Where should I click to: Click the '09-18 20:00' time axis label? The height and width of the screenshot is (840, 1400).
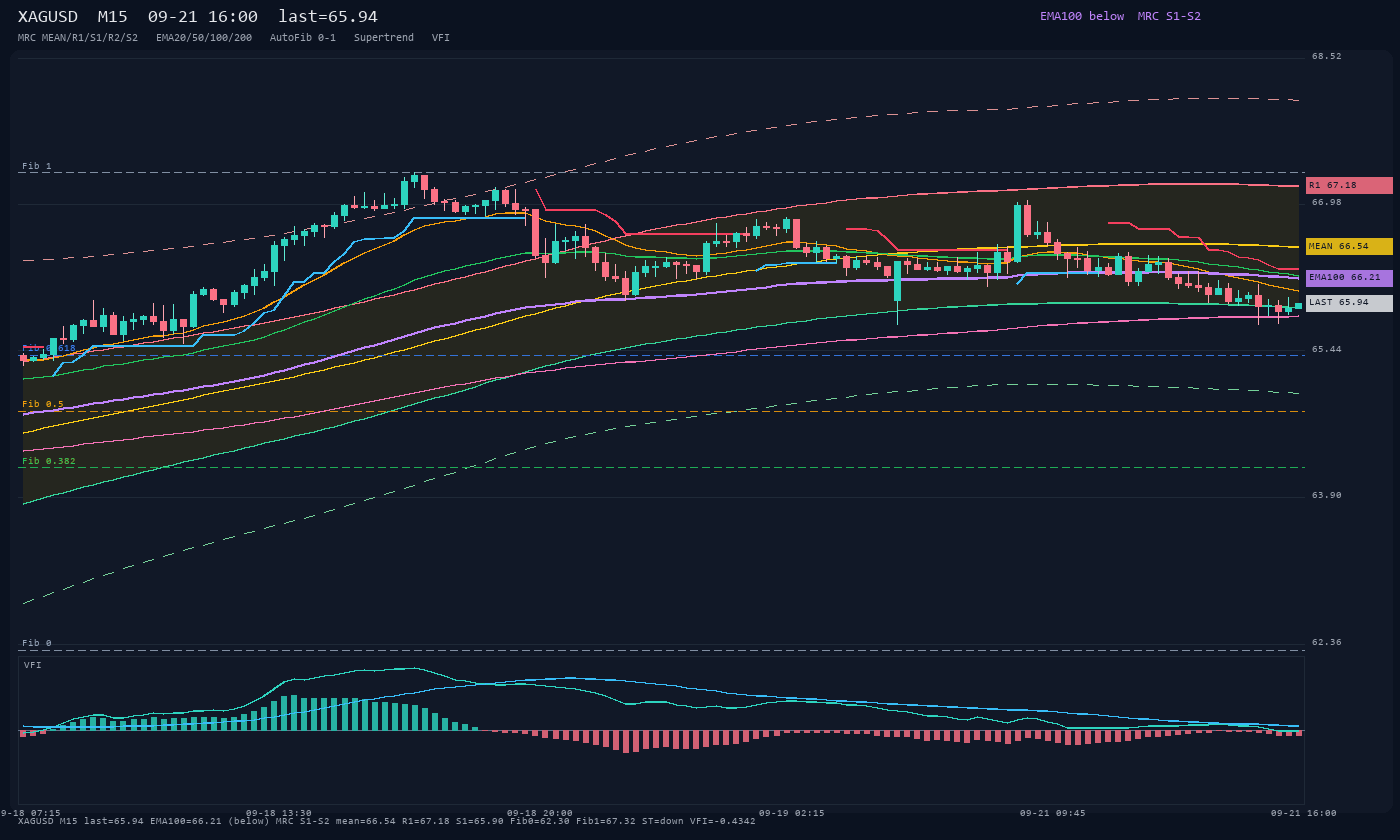pyautogui.click(x=540, y=813)
